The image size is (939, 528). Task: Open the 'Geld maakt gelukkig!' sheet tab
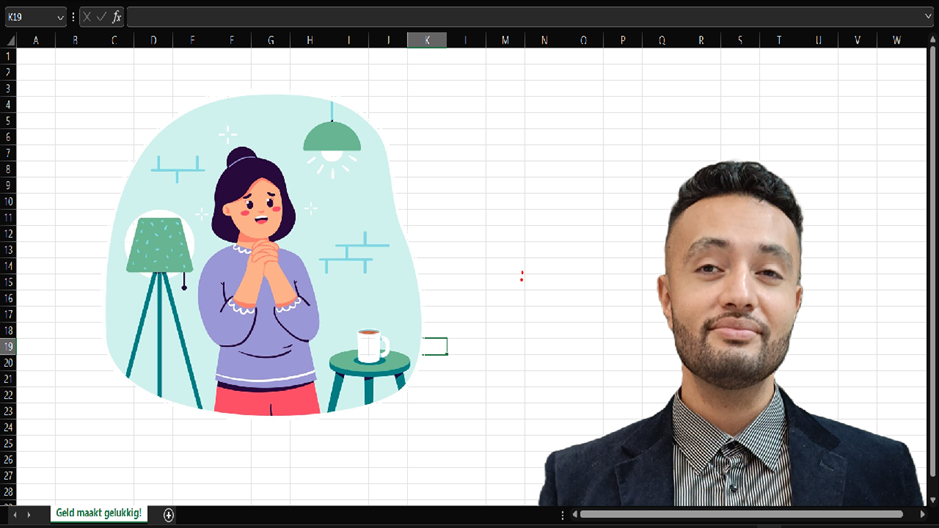[x=98, y=513]
